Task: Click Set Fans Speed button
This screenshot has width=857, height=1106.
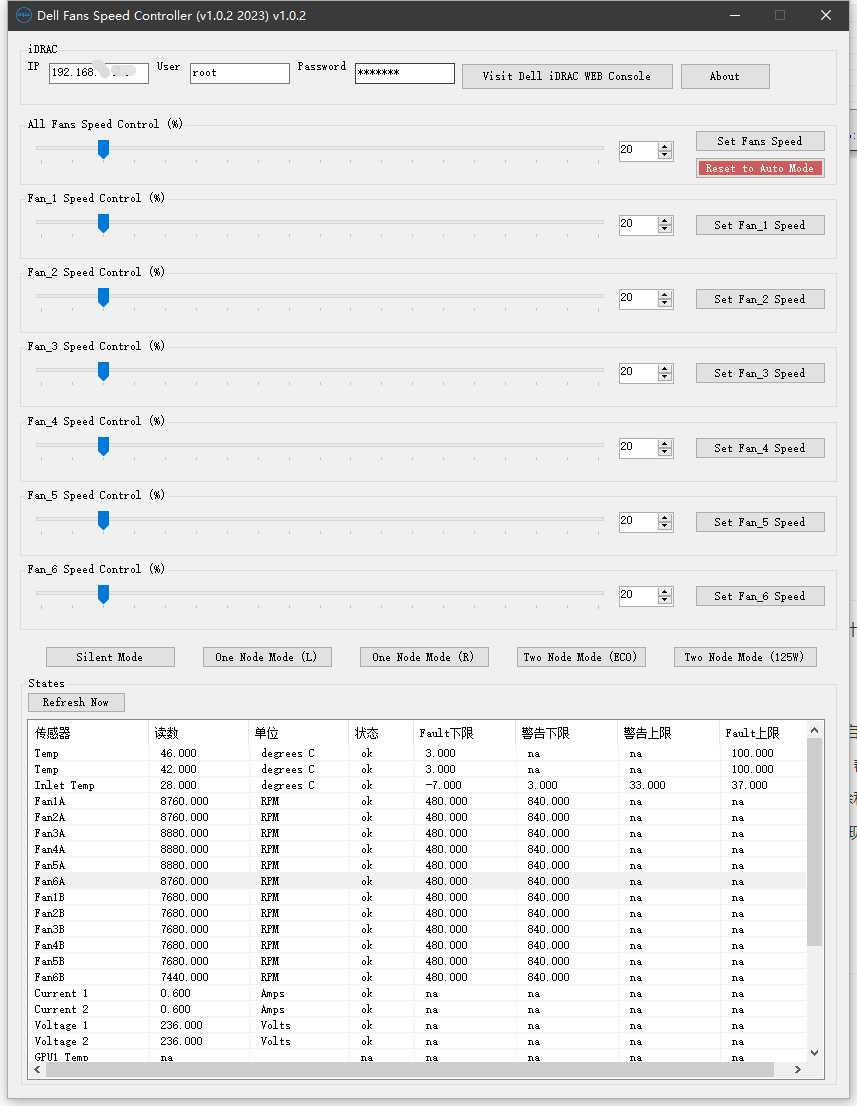Action: tap(760, 141)
